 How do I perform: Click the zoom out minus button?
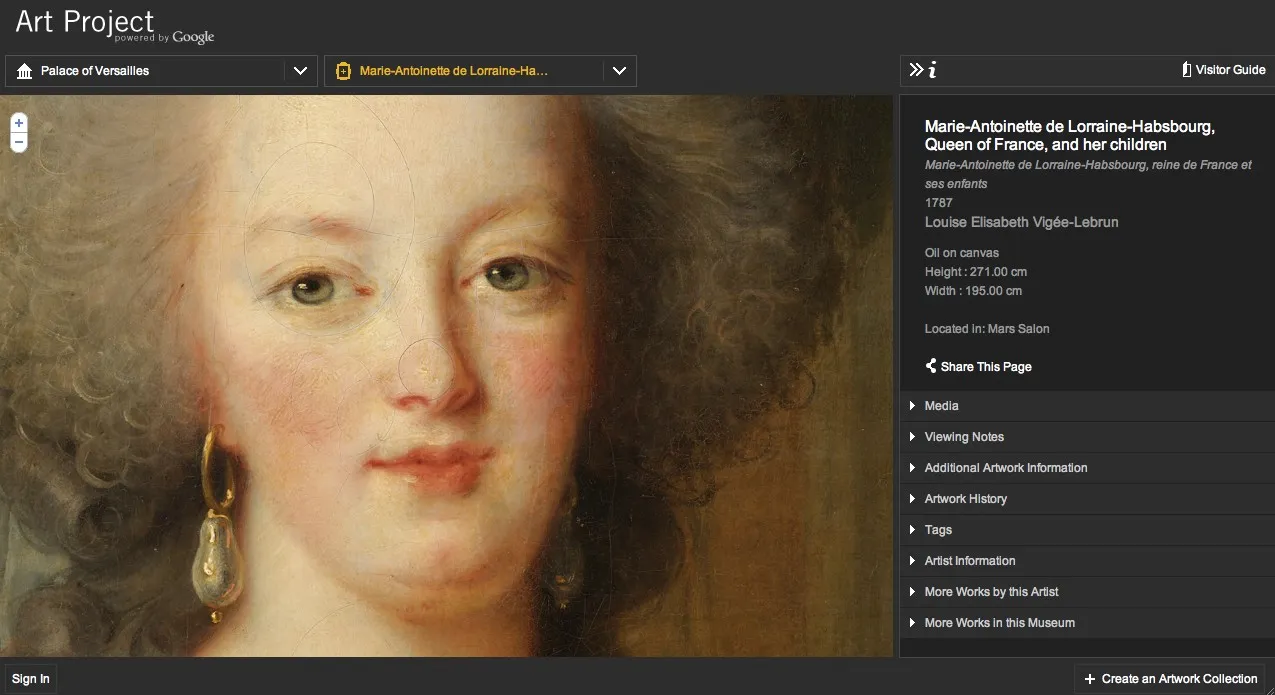point(19,143)
